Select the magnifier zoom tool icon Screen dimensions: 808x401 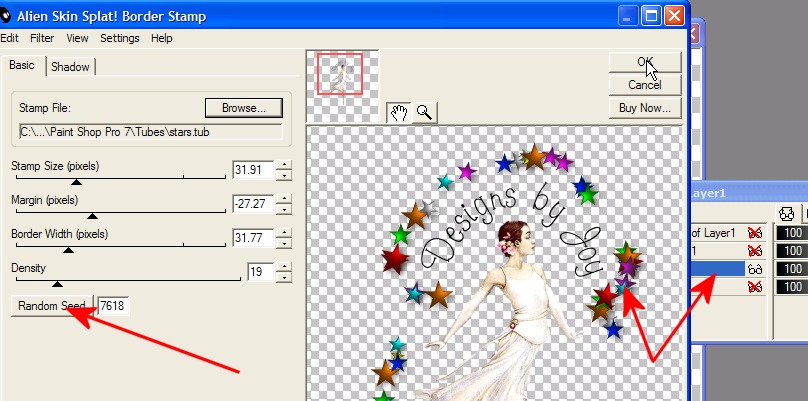tap(425, 112)
